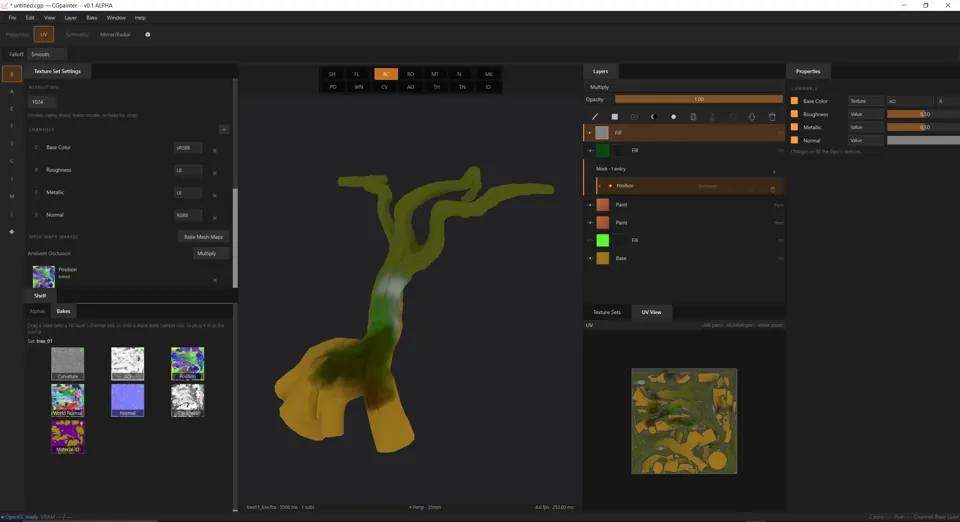
Task: Select the S tool in the left sidebar
Action: tap(12, 144)
